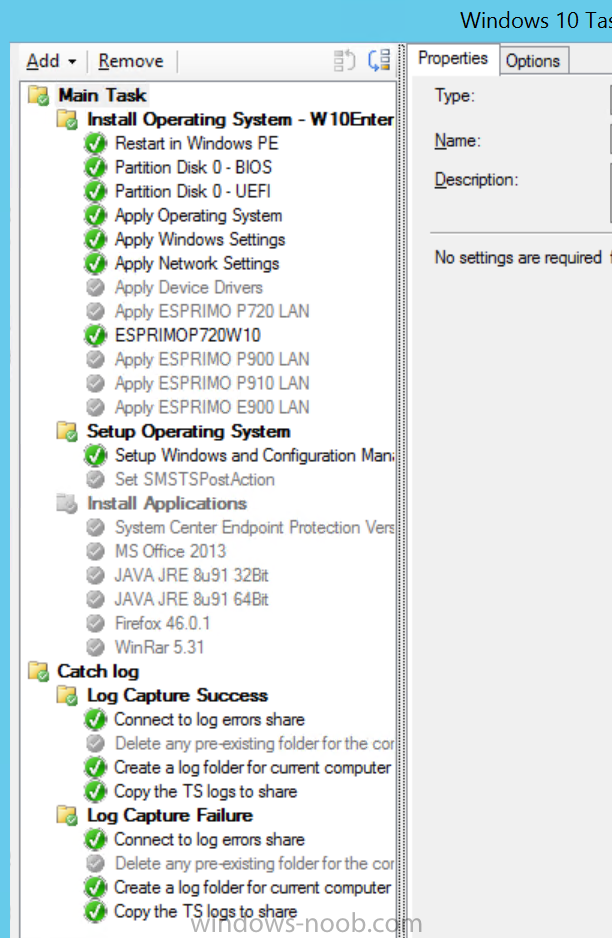Viewport: 612px width, 938px height.
Task: Click the grey icon for Apply ESPRIMO P720 LAN
Action: click(x=96, y=311)
